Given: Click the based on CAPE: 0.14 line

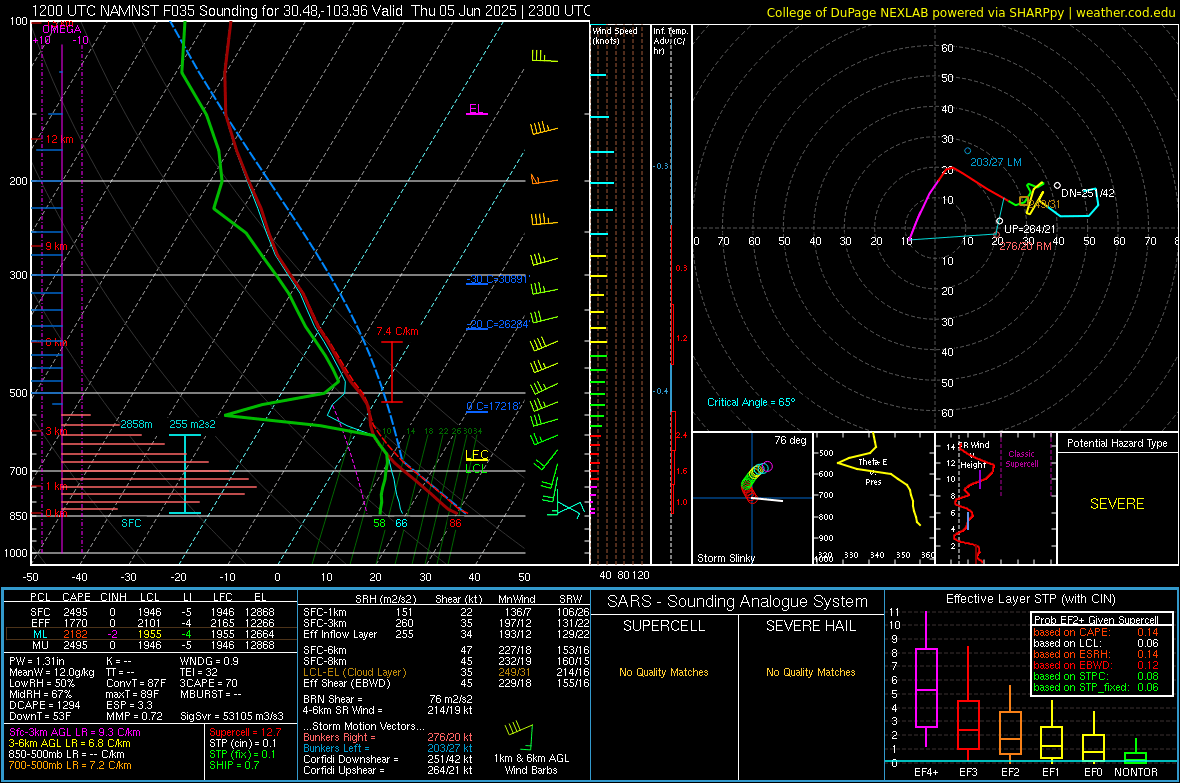Looking at the screenshot, I should coord(1096,632).
